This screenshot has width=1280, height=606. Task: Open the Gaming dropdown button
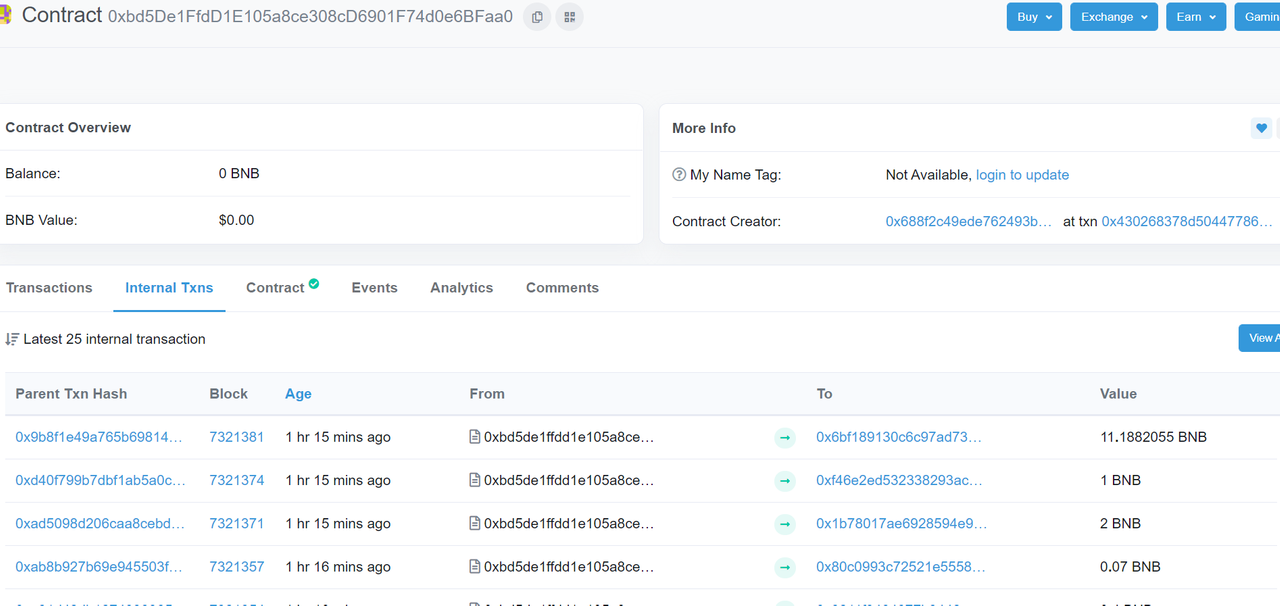1257,17
